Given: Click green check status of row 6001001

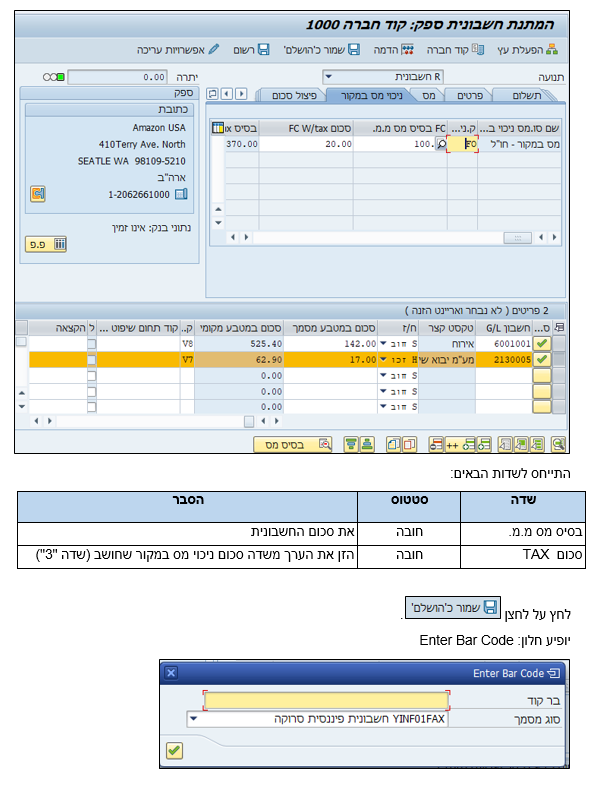Looking at the screenshot, I should [542, 343].
